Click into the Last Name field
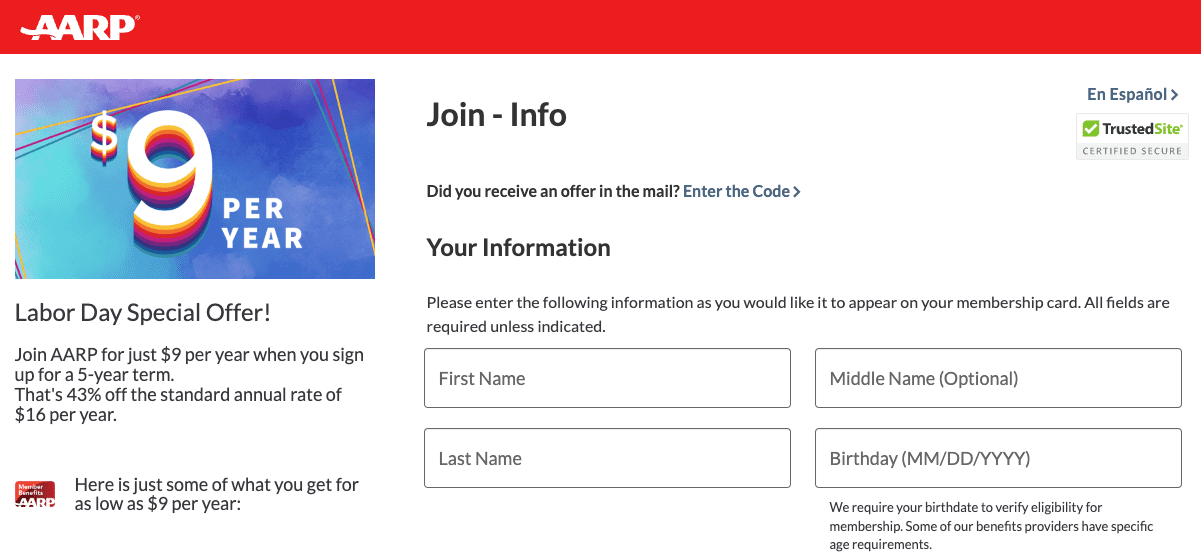The image size is (1201, 554). pyautogui.click(x=607, y=458)
